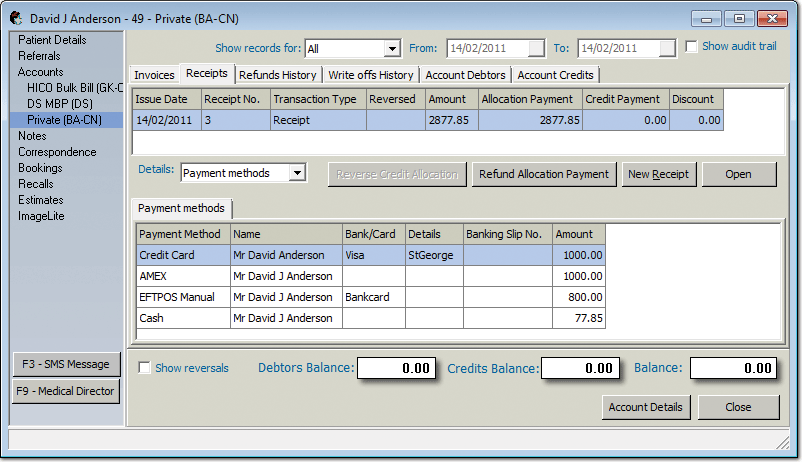
Task: Click the F3 - SMS Message button
Action: [x=67, y=363]
